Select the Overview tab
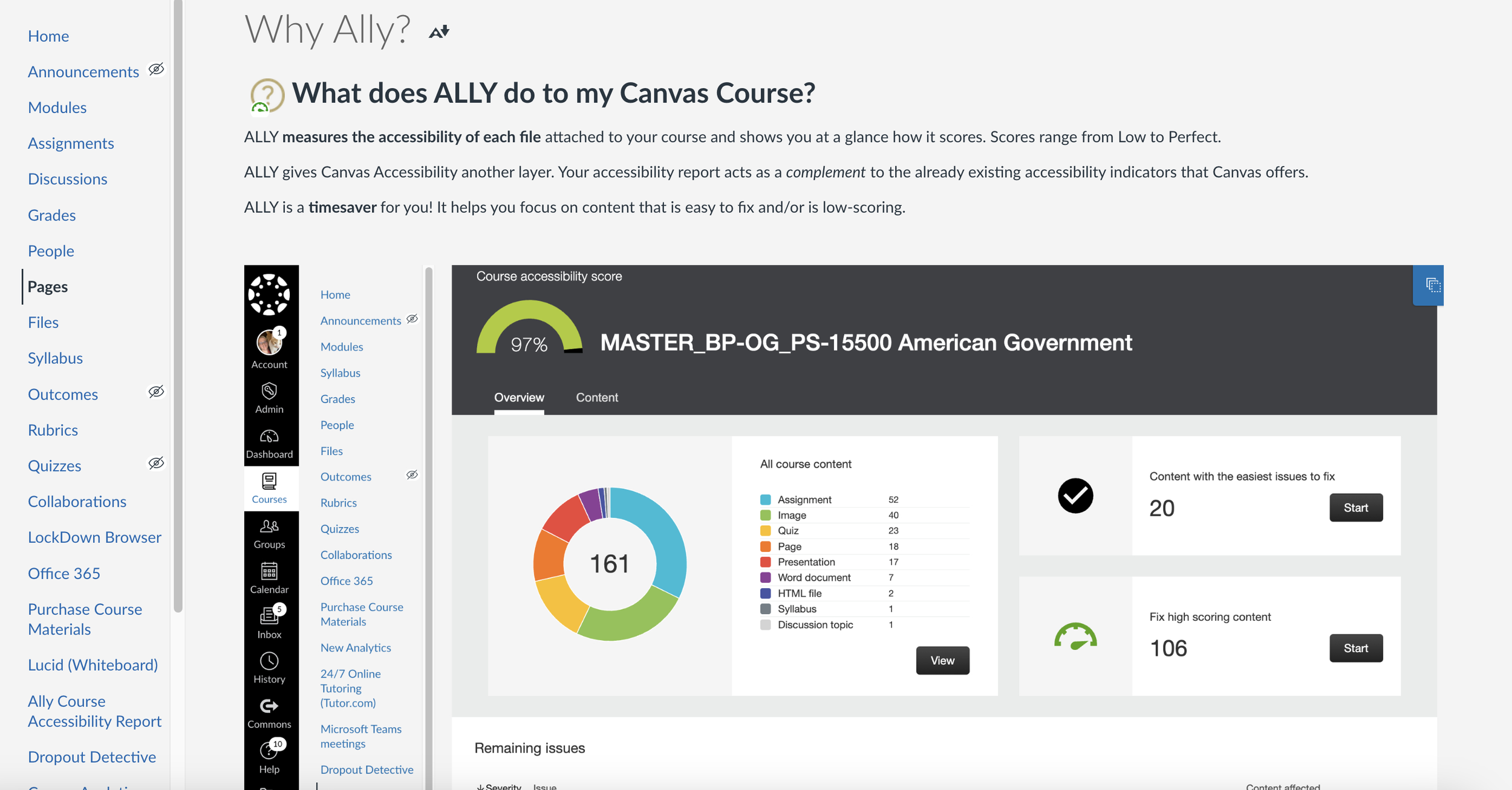The image size is (1512, 790). point(519,397)
